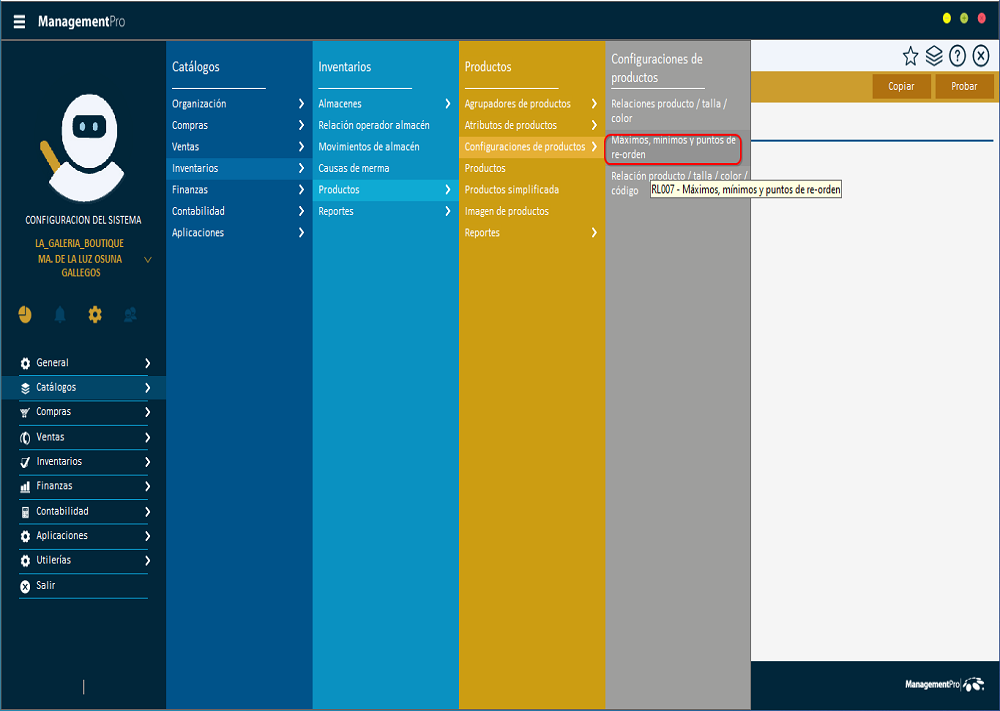
Task: Choose Productos simplificada from Productos menu
Action: 511,190
